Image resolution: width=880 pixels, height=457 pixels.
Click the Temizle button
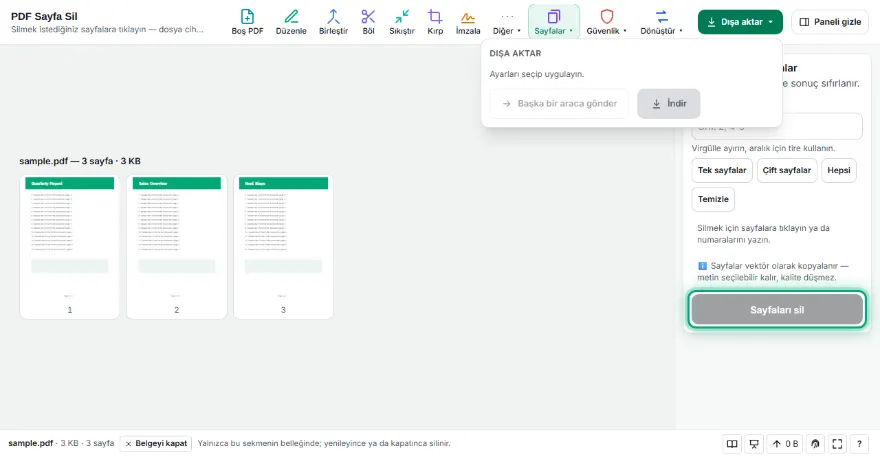(713, 199)
